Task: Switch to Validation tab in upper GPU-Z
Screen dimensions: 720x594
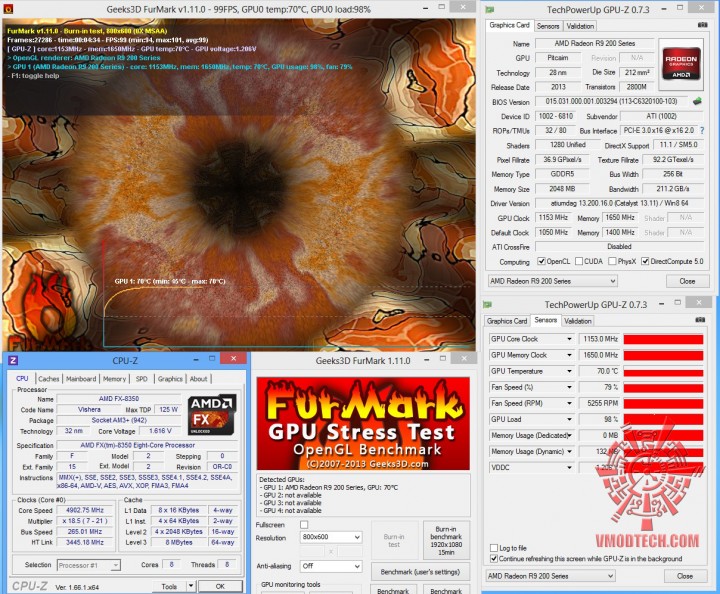Action: (x=580, y=26)
